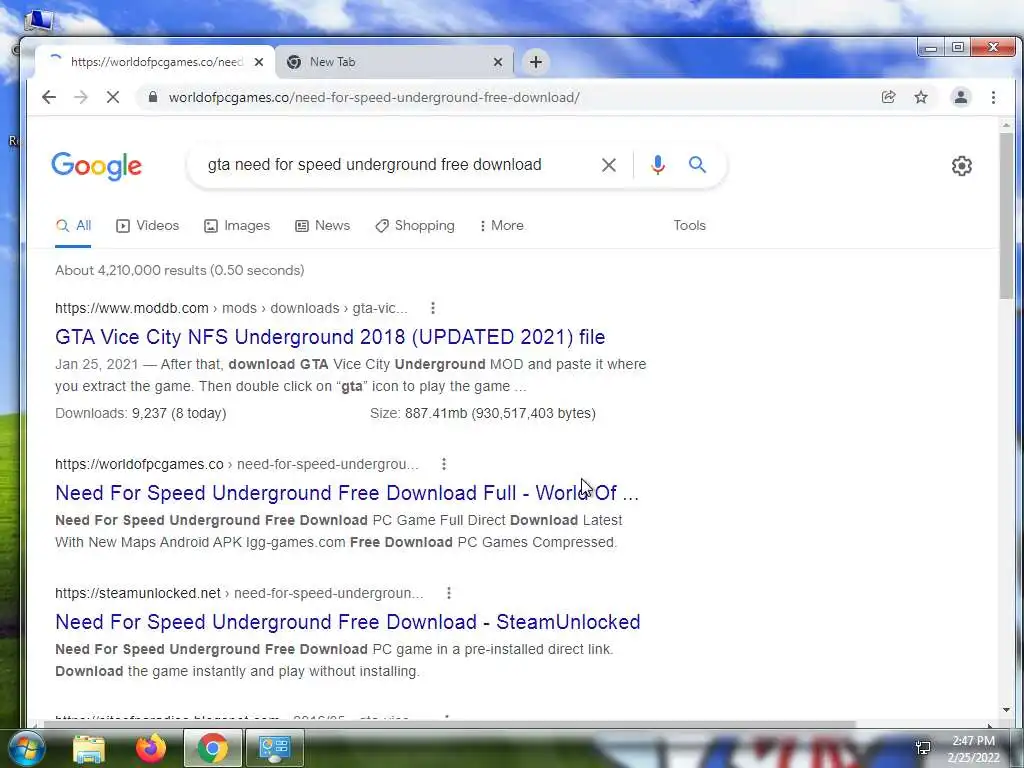Clear the Google search box text
Screen dimensions: 1024x768
pos(609,165)
